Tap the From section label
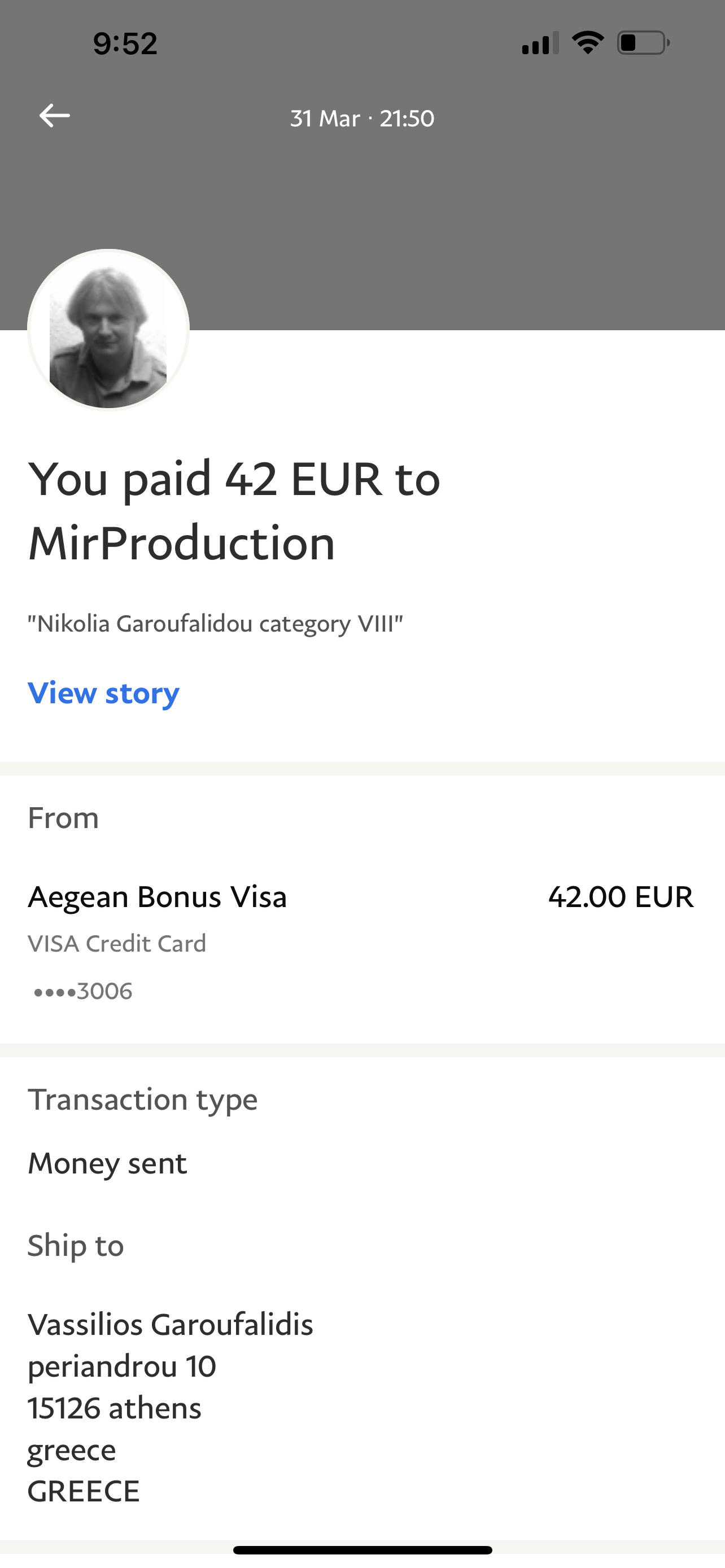 pos(63,817)
